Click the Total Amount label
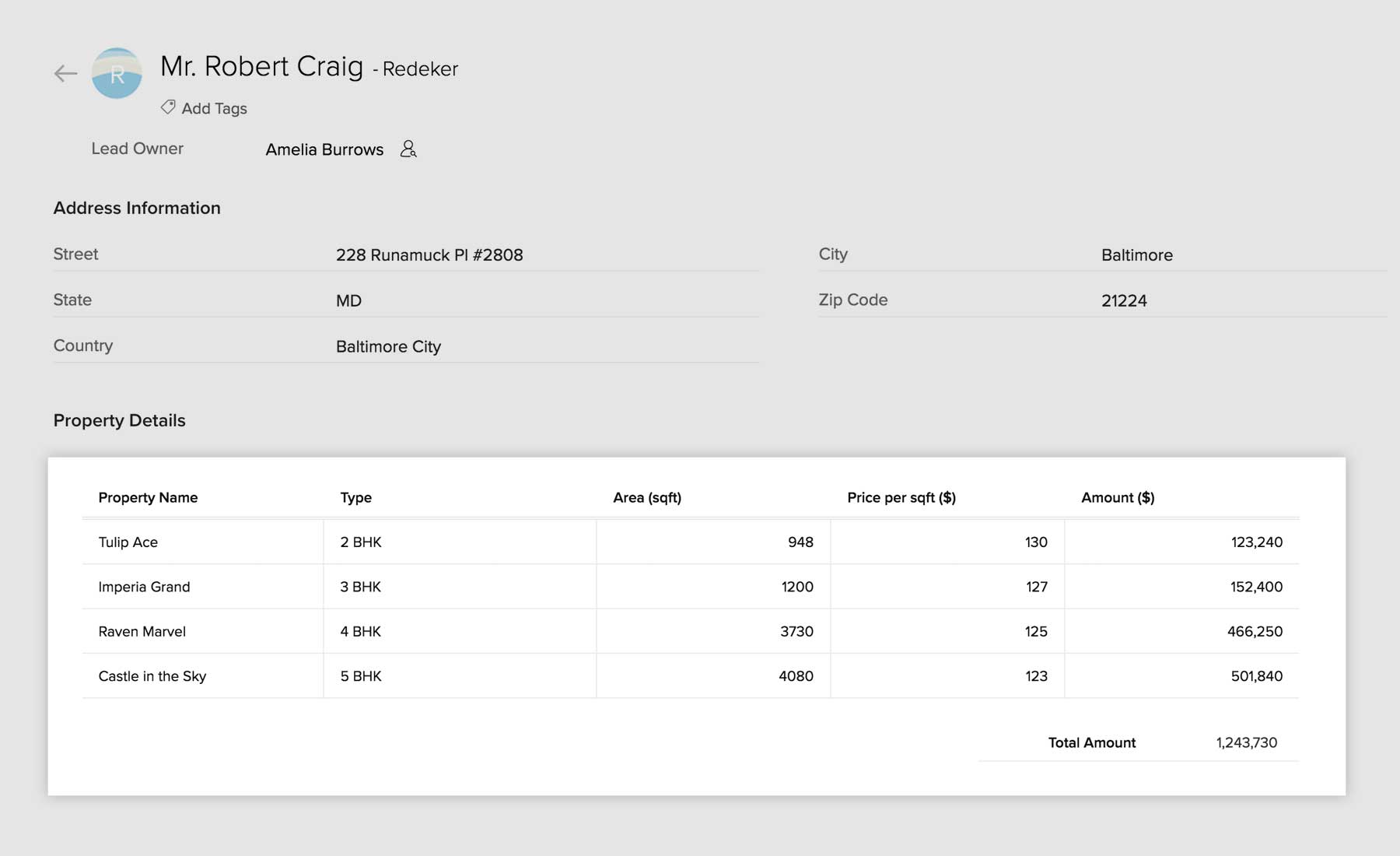Image resolution: width=1400 pixels, height=856 pixels. tap(1092, 743)
